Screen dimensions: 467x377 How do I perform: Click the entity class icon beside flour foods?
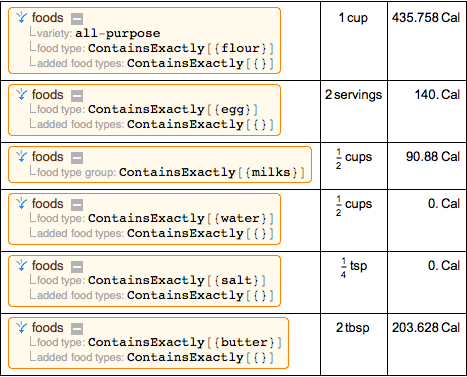pyautogui.click(x=21, y=17)
